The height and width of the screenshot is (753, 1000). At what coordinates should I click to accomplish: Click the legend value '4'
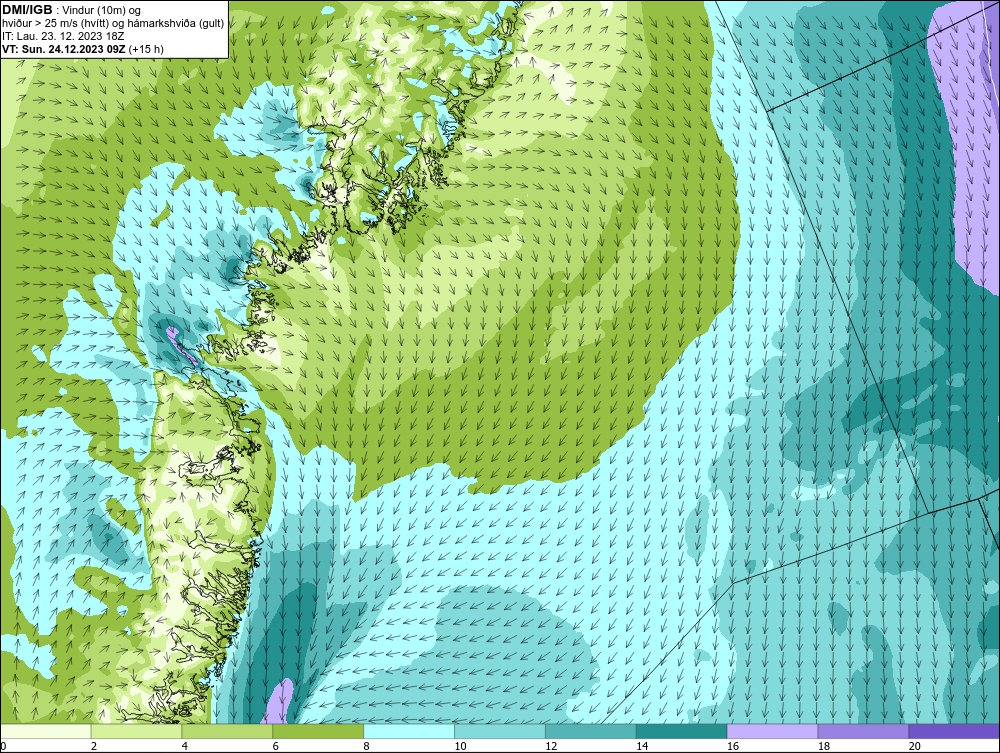pos(185,746)
